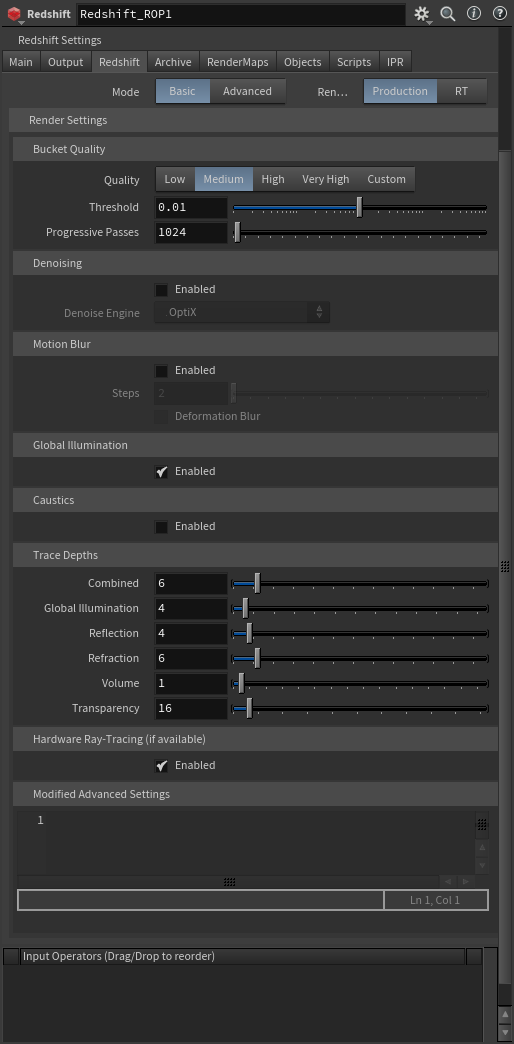Set Quality to Very High

326,179
